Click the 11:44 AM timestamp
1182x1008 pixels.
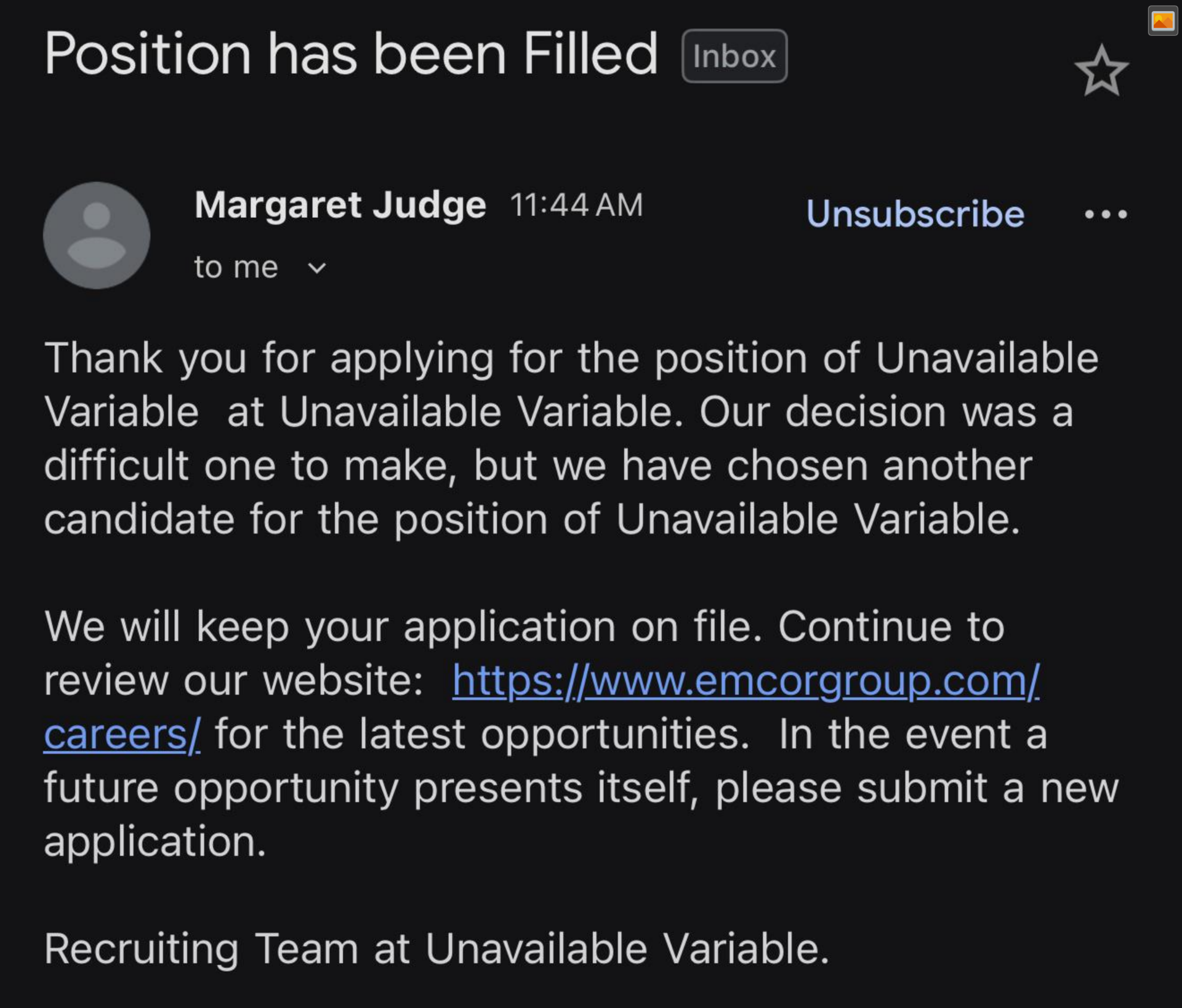pyautogui.click(x=576, y=205)
